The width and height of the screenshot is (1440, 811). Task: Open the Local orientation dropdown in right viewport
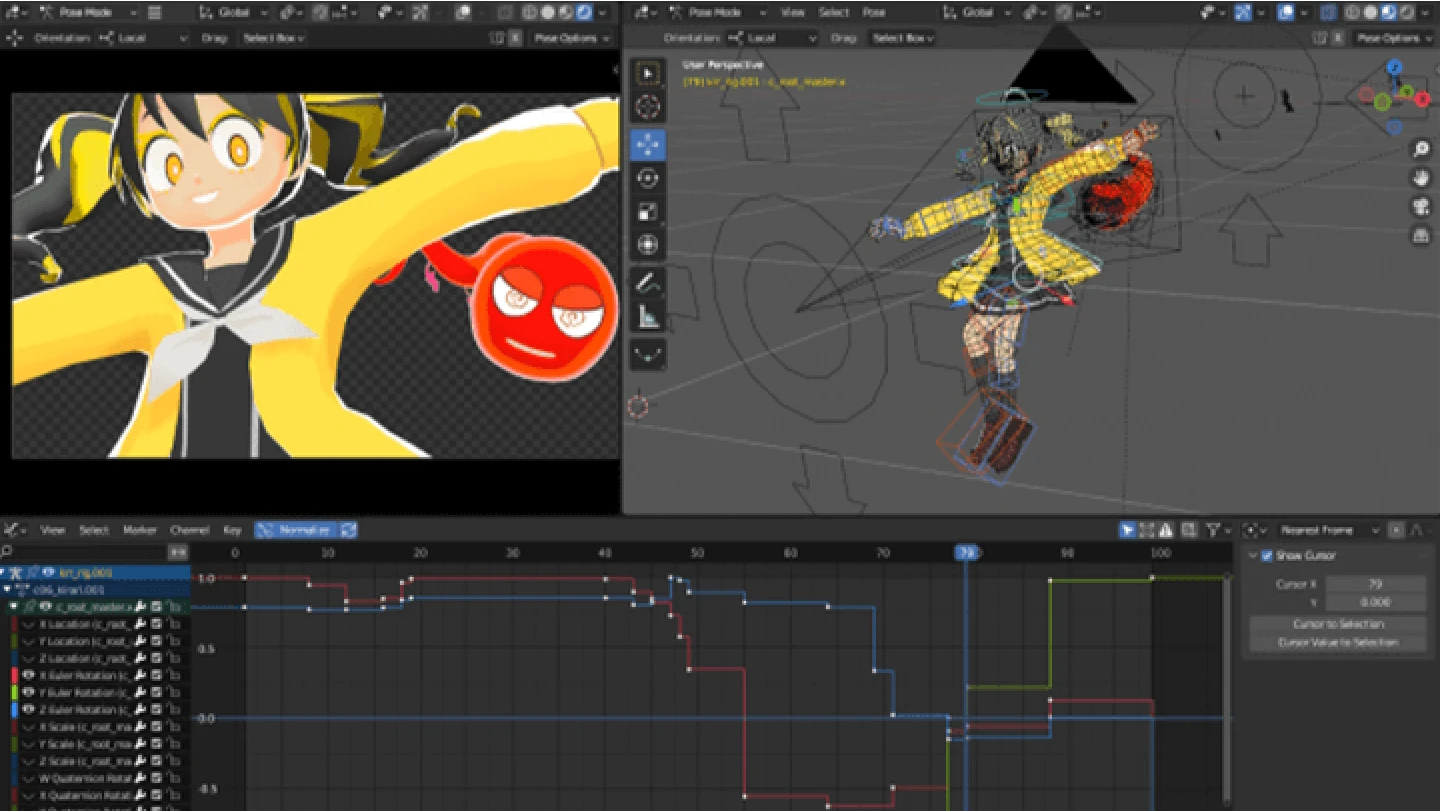coord(772,38)
